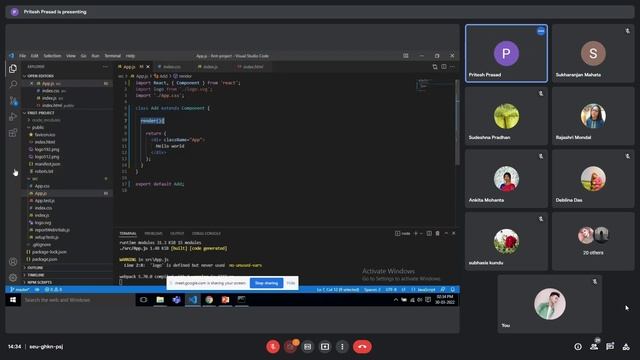640x360 pixels.
Task: Open the editor's more actions ellipsis
Action: (452, 67)
